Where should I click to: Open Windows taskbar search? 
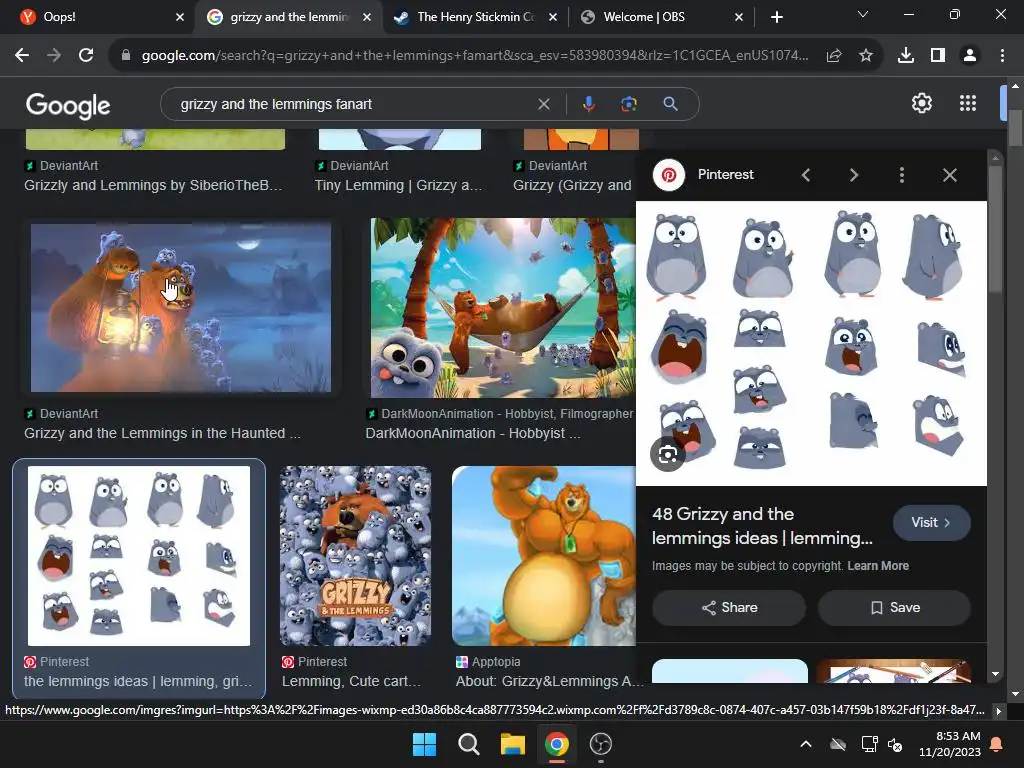[x=468, y=744]
